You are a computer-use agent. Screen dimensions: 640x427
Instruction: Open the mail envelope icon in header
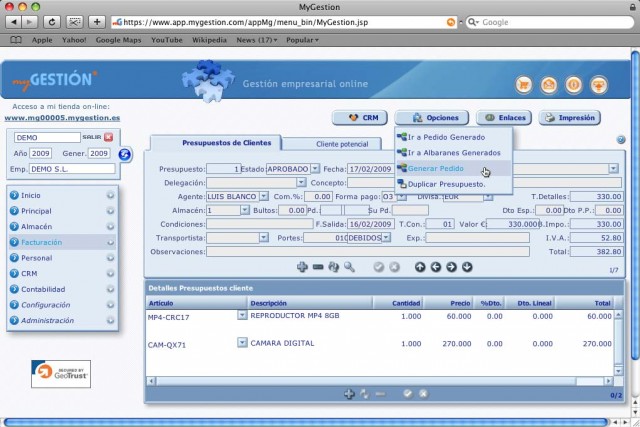point(549,85)
